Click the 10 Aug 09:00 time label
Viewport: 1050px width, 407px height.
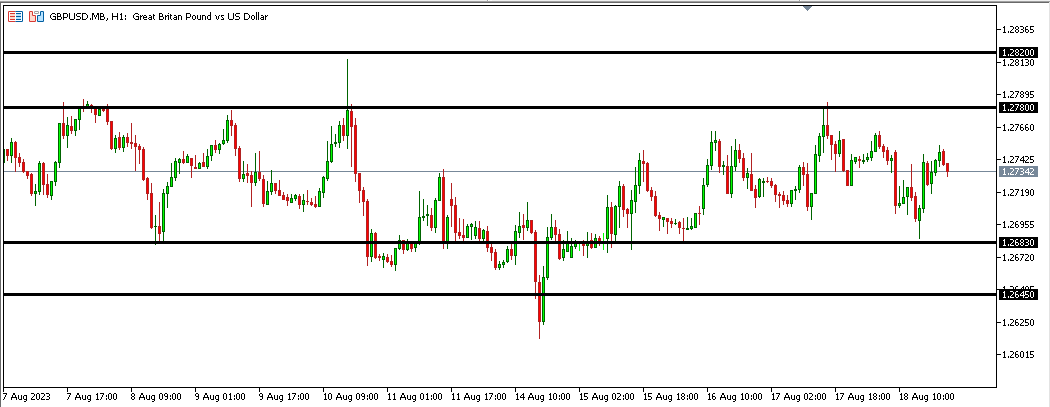pos(351,396)
